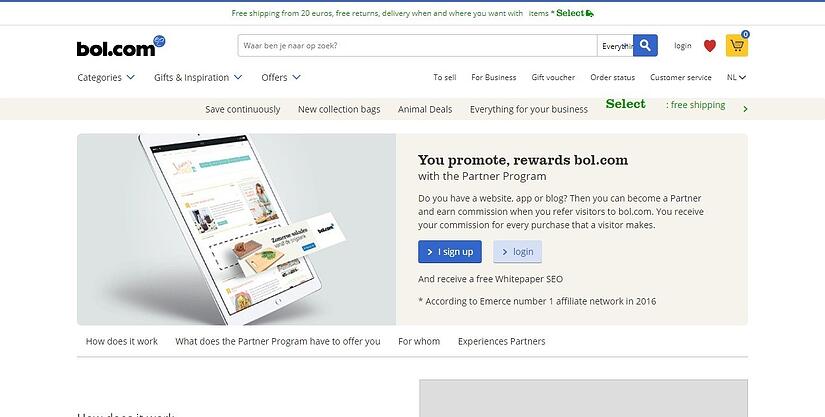Expand Gifts & Inspiration dropdown

coord(198,77)
